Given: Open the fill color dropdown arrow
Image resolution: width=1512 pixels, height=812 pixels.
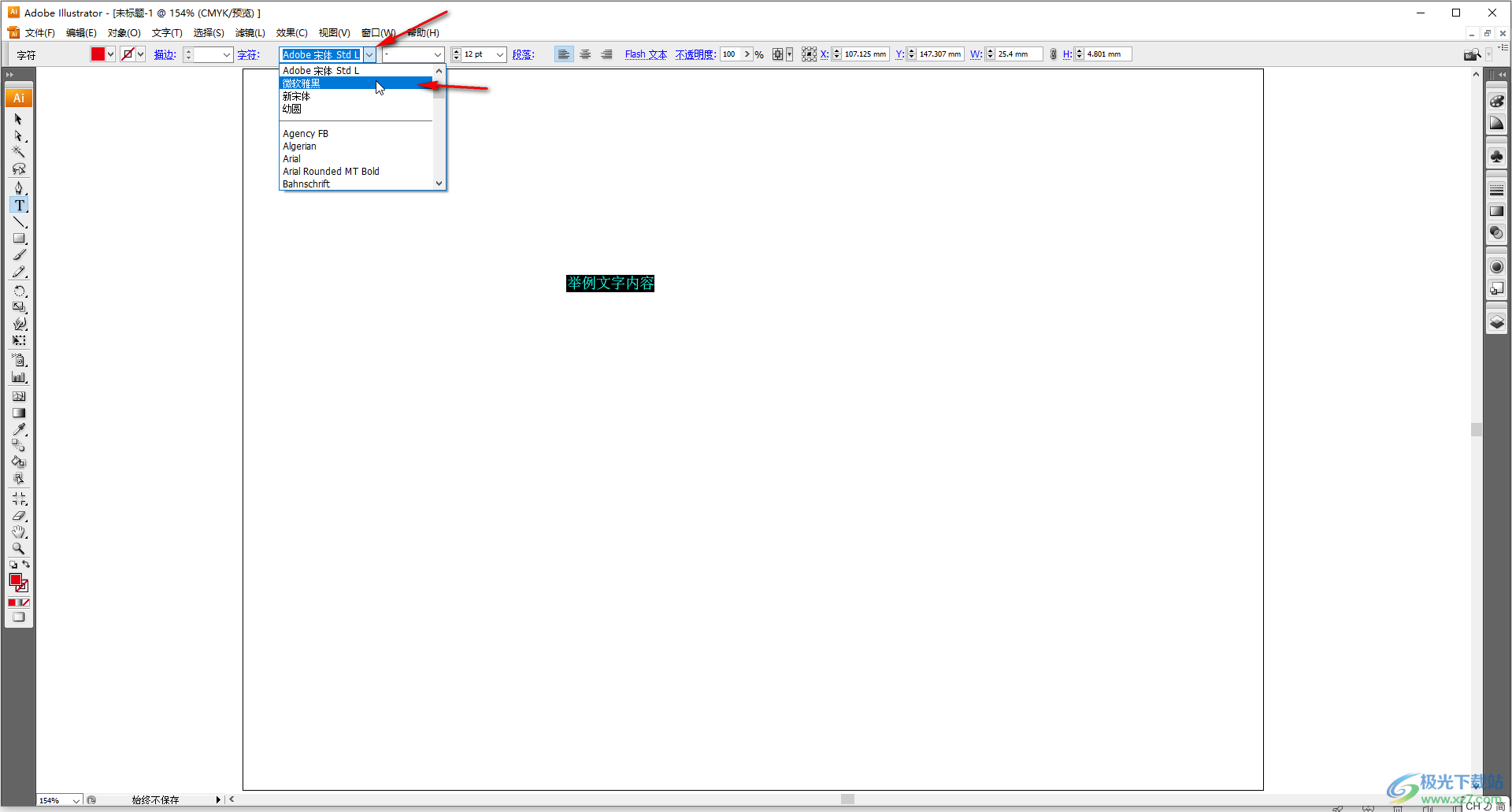Looking at the screenshot, I should tap(111, 54).
